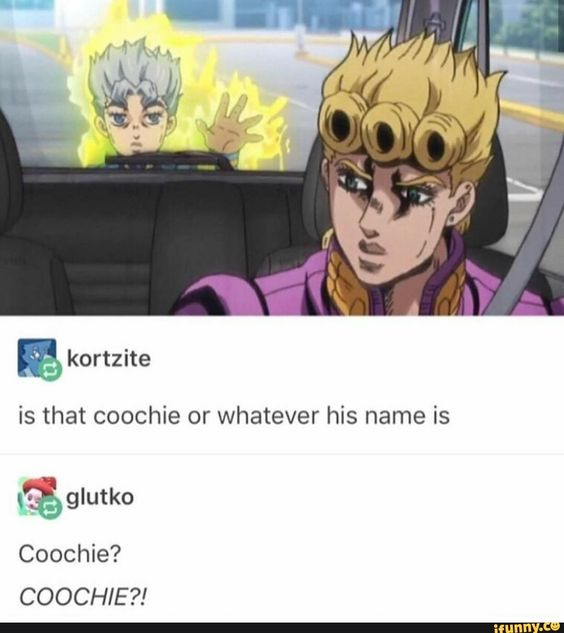
Task: Select the "is that coochie or whatever" post text
Action: click(x=234, y=415)
